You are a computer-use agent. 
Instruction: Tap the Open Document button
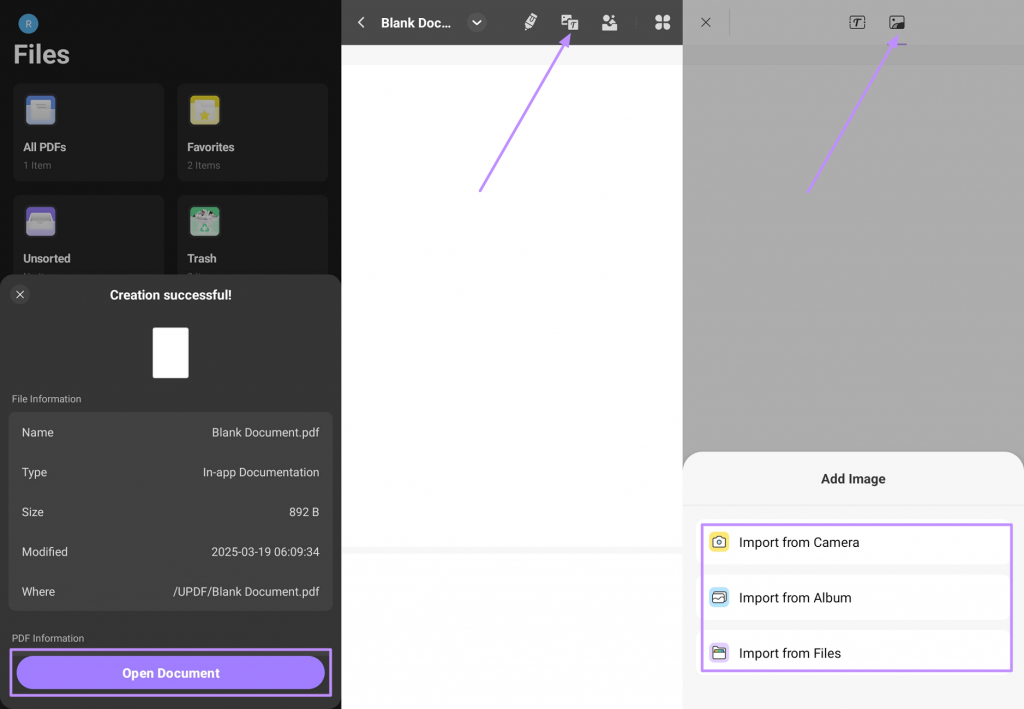pyautogui.click(x=170, y=673)
